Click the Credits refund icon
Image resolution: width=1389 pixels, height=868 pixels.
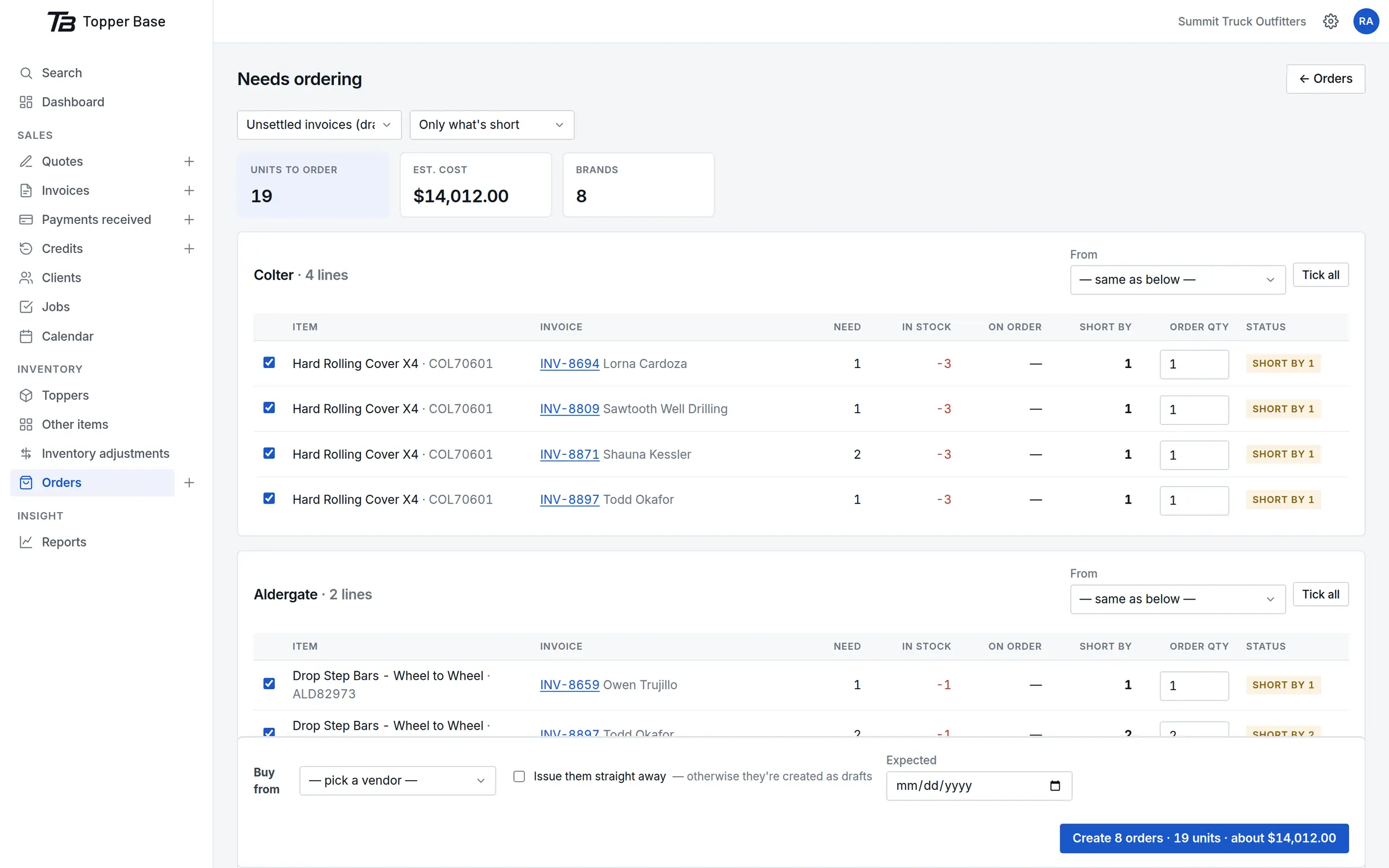(26, 248)
